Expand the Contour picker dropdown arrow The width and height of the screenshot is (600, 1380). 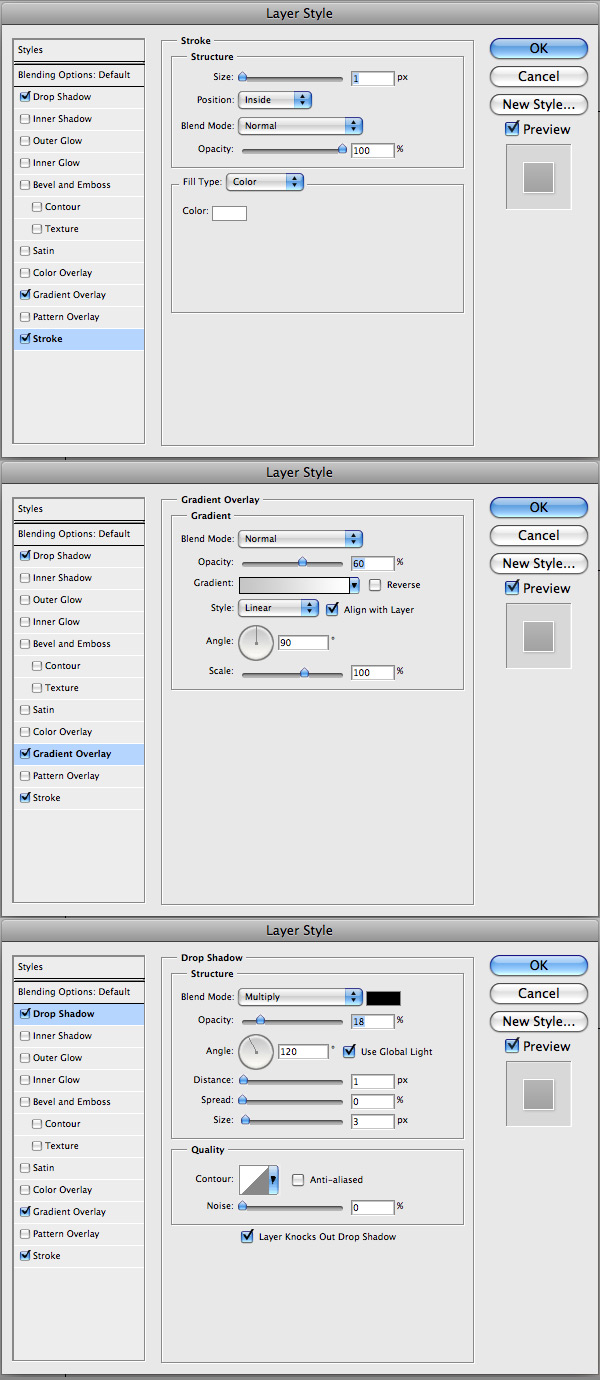[x=274, y=1180]
